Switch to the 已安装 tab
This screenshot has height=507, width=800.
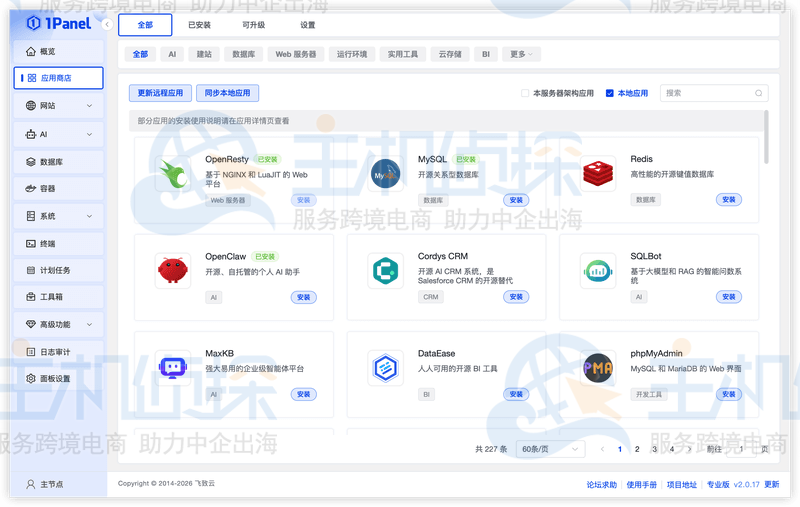coord(199,24)
